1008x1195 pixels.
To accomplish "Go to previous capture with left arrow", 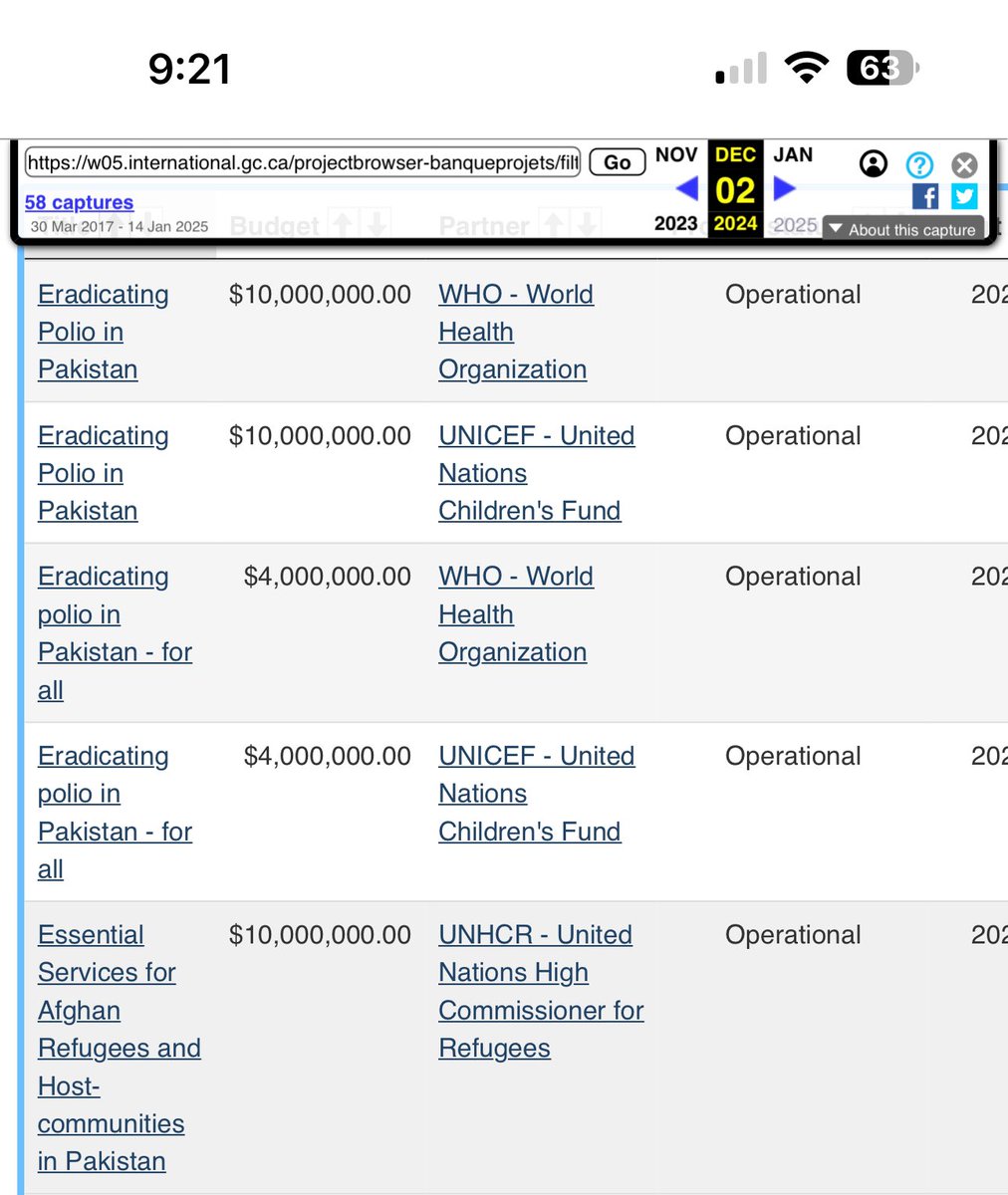I will [687, 188].
